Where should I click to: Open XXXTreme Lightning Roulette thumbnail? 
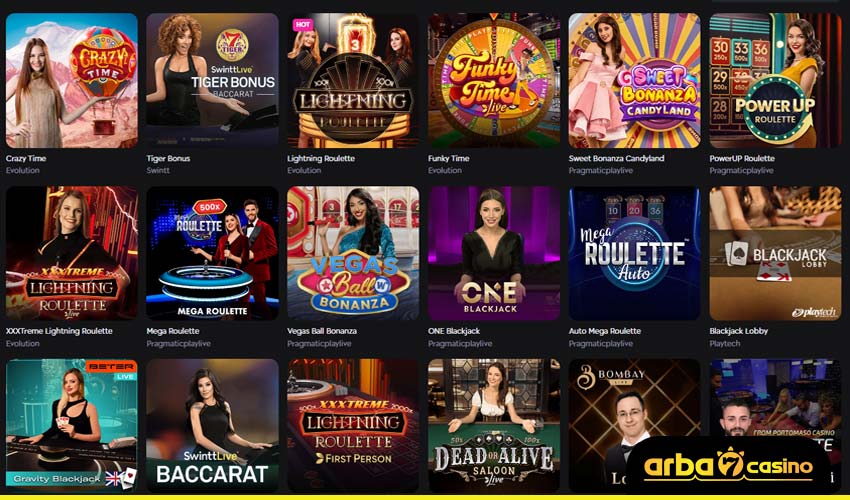pyautogui.click(x=72, y=253)
